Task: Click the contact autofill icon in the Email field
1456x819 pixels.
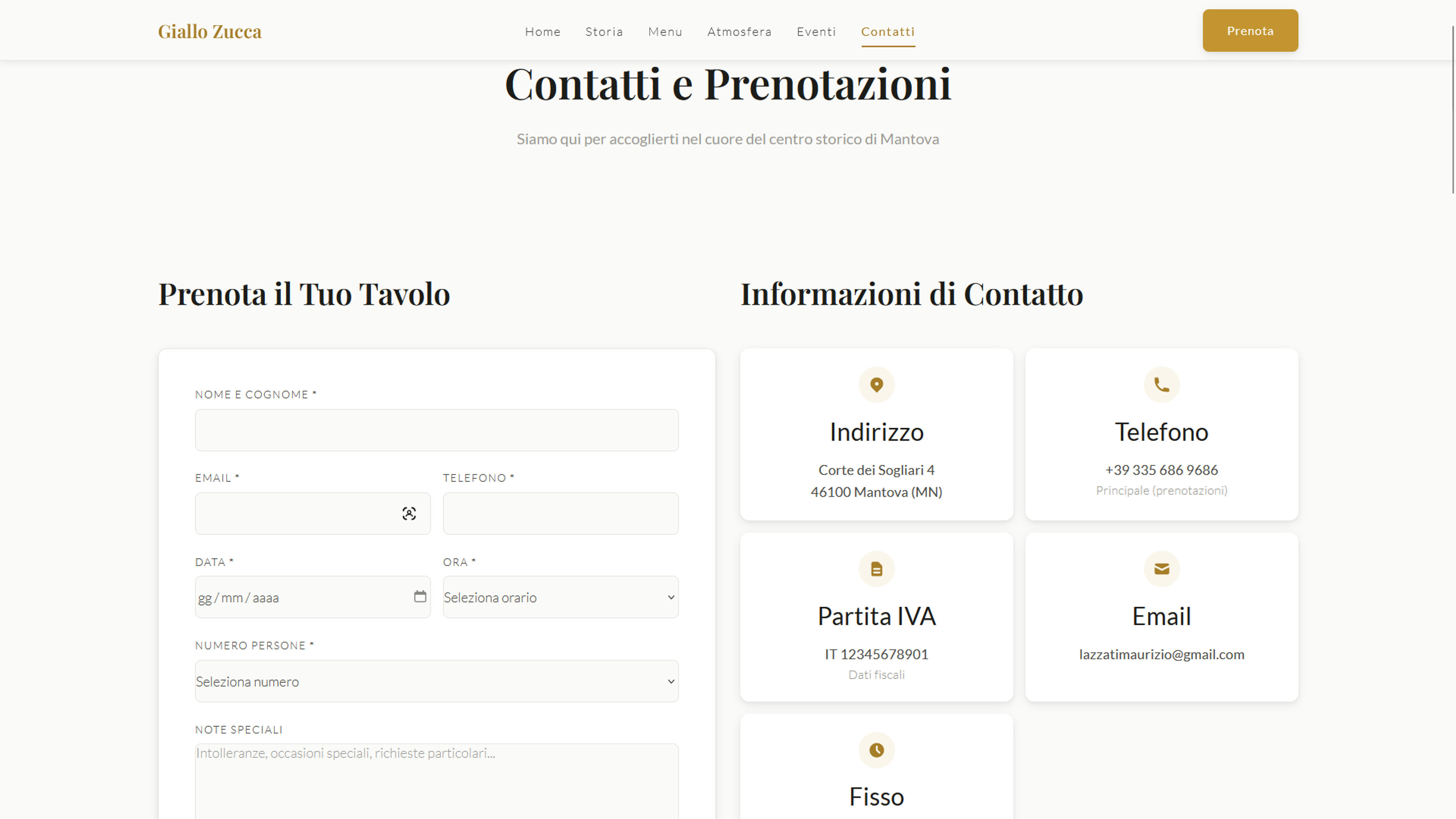Action: (x=409, y=513)
